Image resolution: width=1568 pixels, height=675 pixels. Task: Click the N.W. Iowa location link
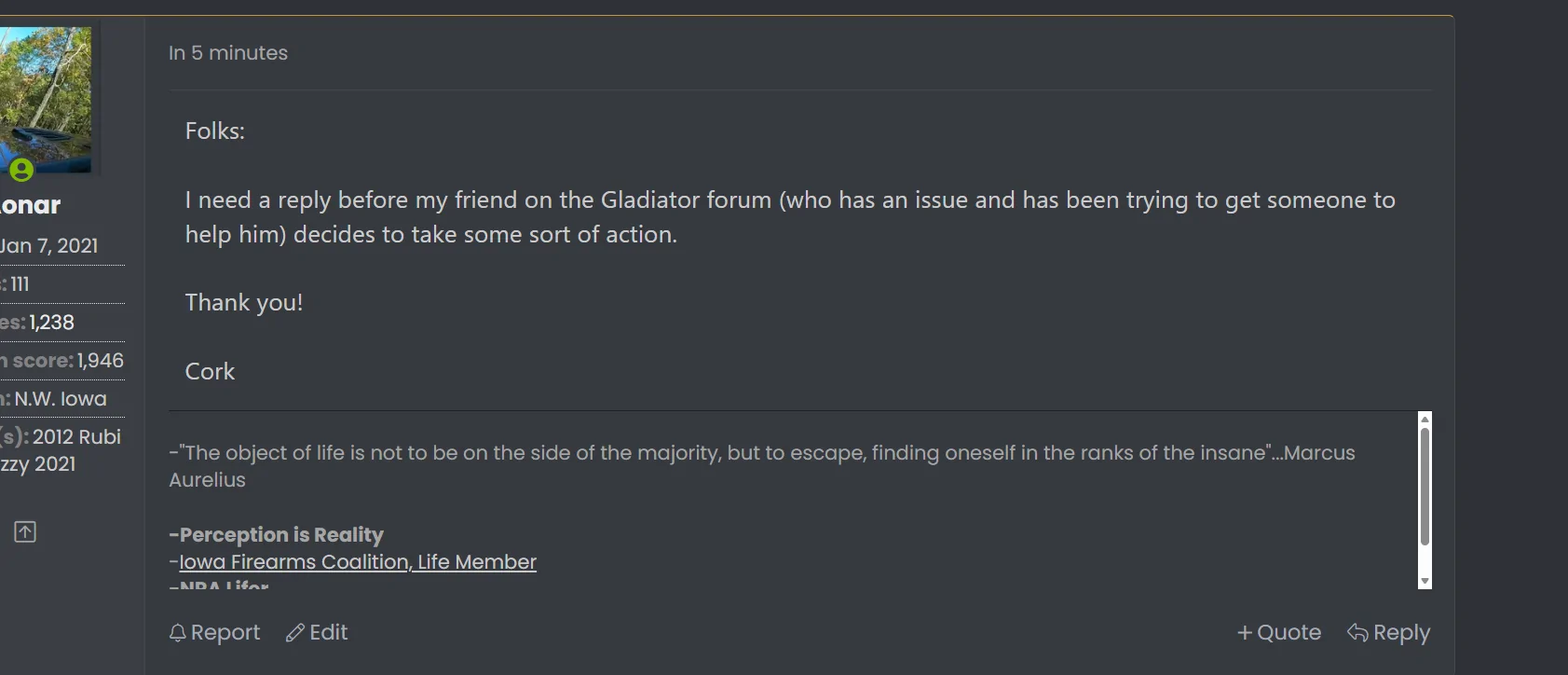click(61, 399)
